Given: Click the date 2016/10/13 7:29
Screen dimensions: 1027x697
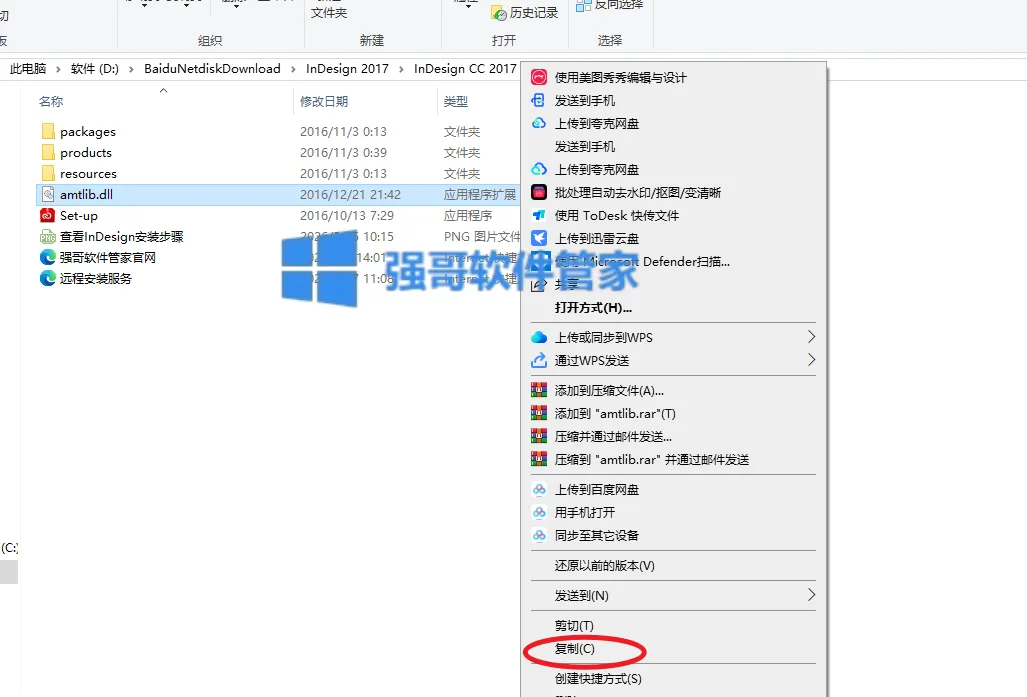Looking at the screenshot, I should point(346,216).
